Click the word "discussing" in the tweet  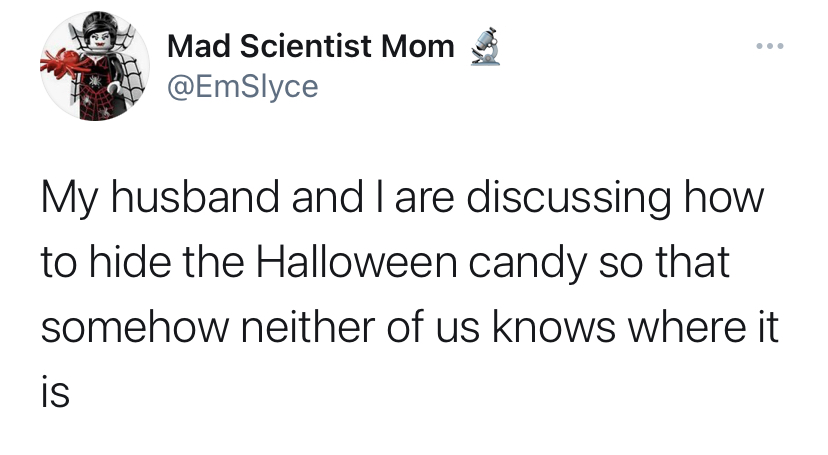564,196
